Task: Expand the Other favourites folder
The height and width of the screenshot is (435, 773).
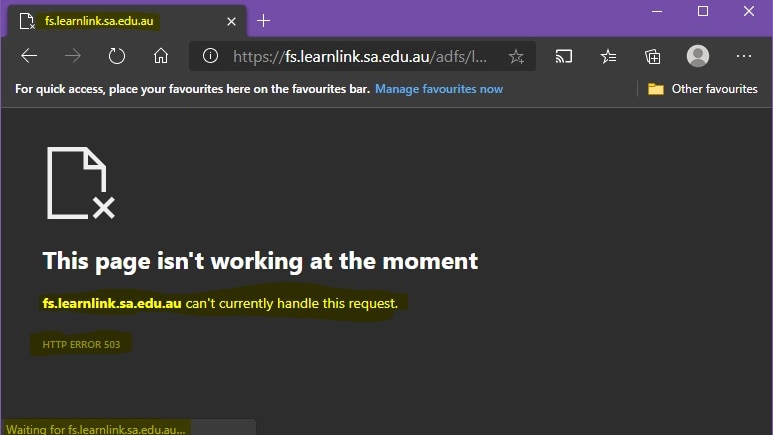Action: (x=703, y=89)
